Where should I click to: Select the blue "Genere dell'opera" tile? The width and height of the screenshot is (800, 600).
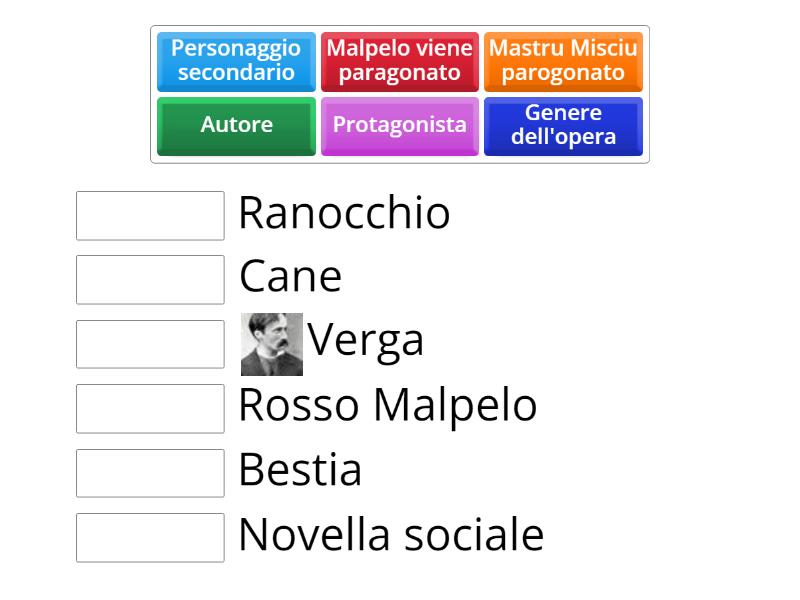click(x=563, y=126)
